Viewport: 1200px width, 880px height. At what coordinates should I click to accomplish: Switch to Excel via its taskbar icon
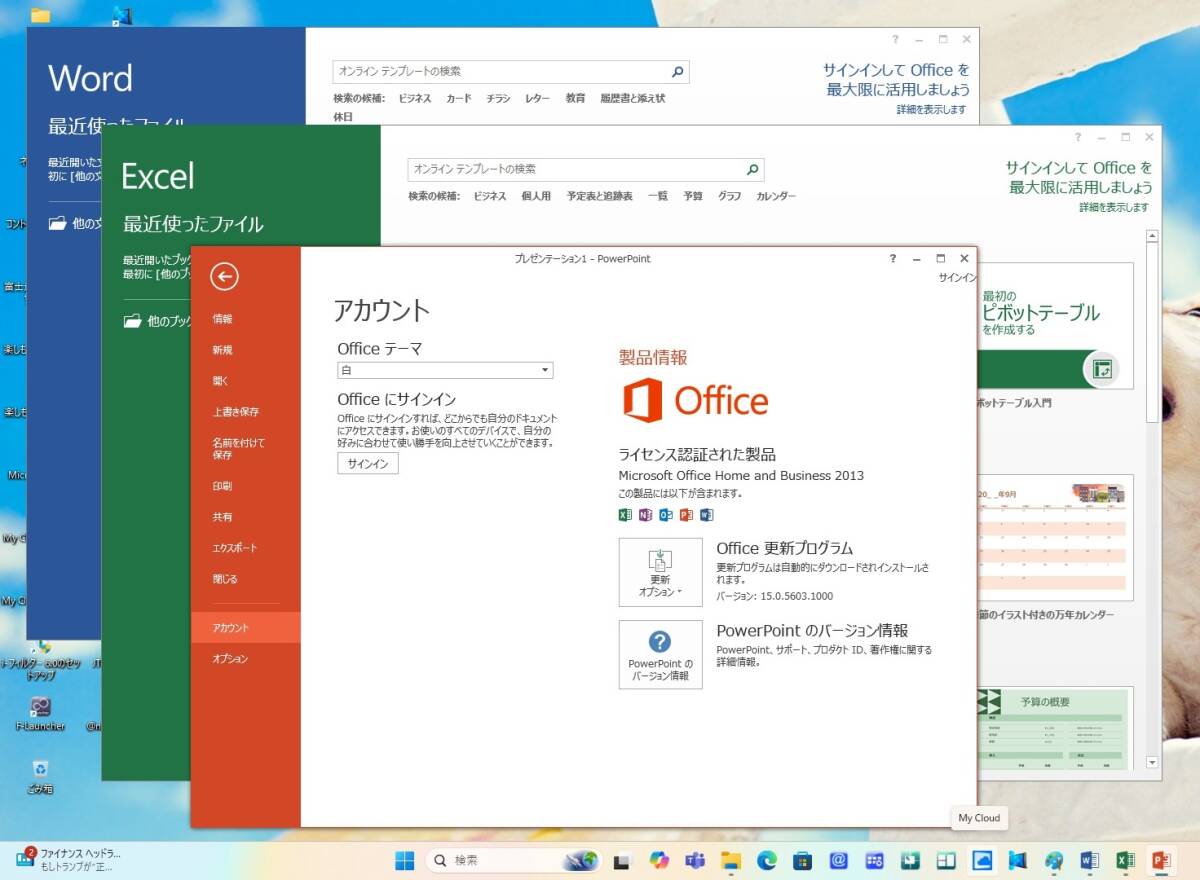tap(1126, 860)
